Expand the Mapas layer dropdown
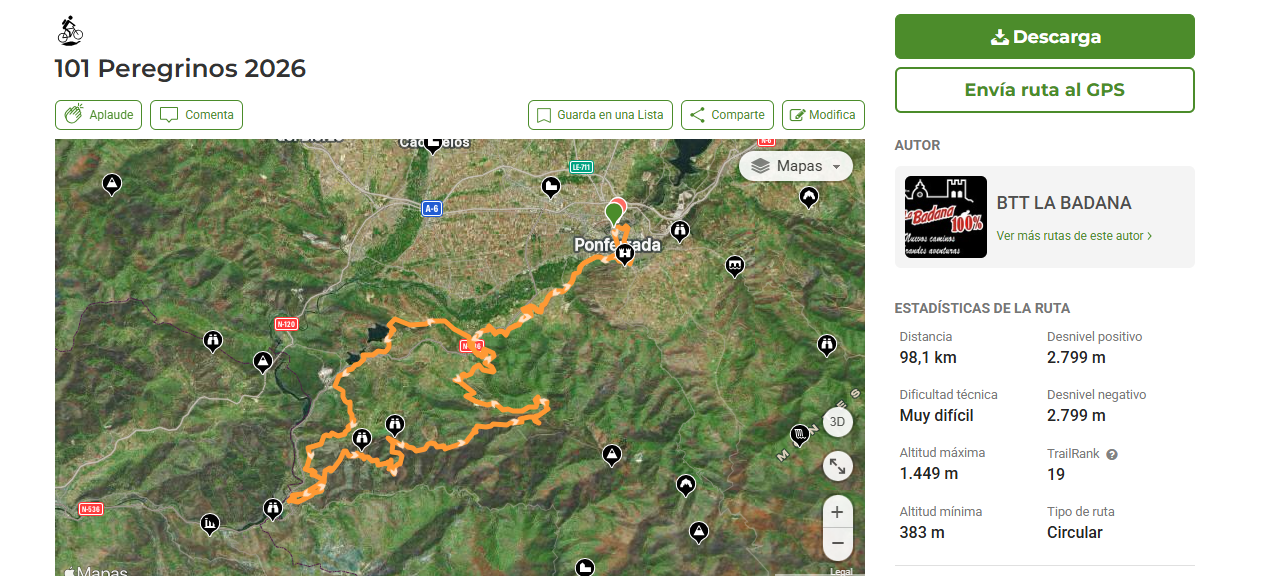 click(796, 166)
